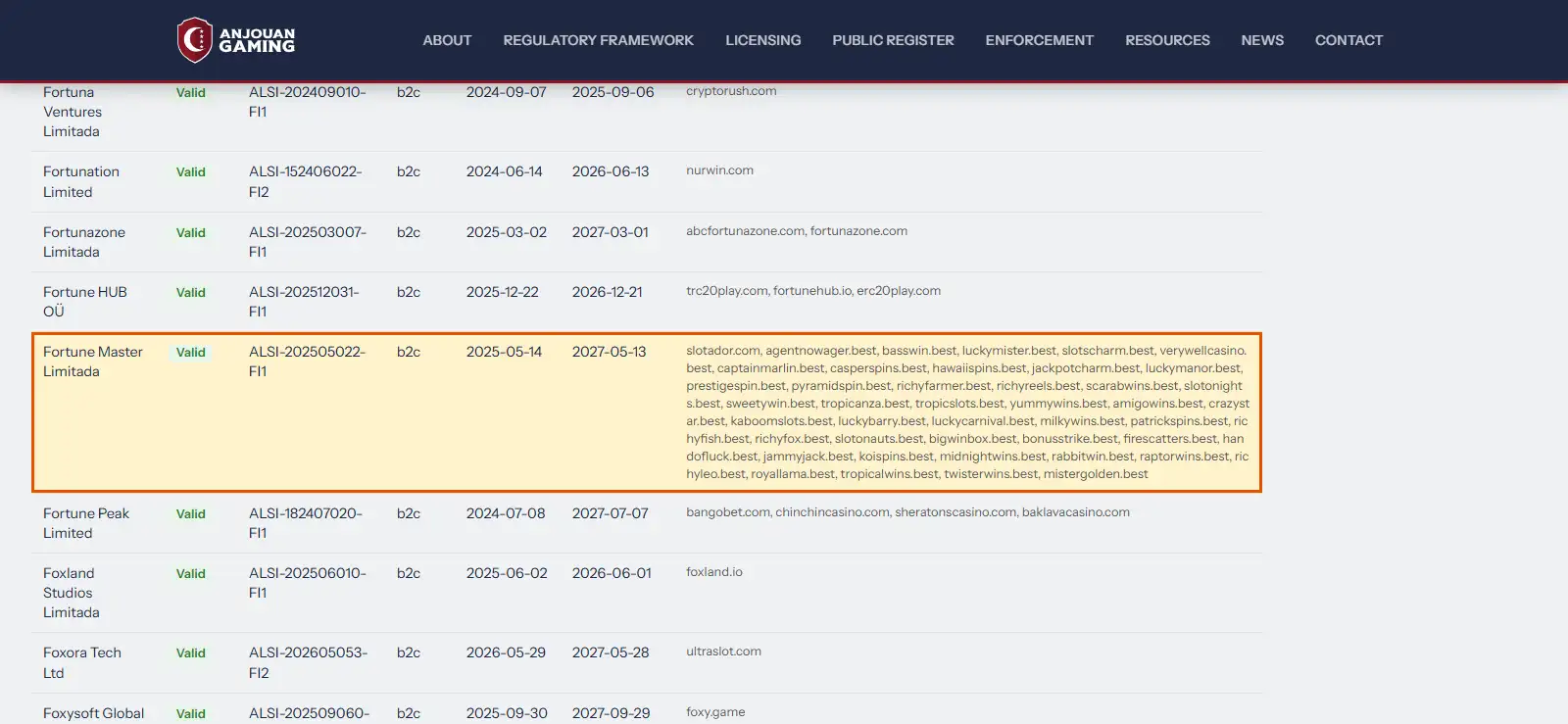Click Valid status badge for Fortune Master
The image size is (1568, 724).
pos(191,353)
